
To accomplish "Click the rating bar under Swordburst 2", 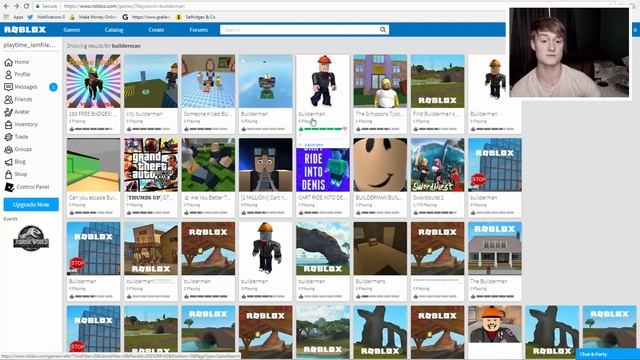I will [438, 213].
